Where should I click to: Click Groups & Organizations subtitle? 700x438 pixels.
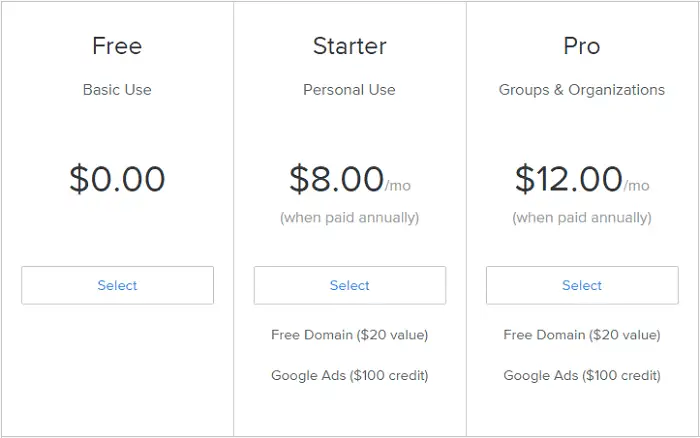582,90
